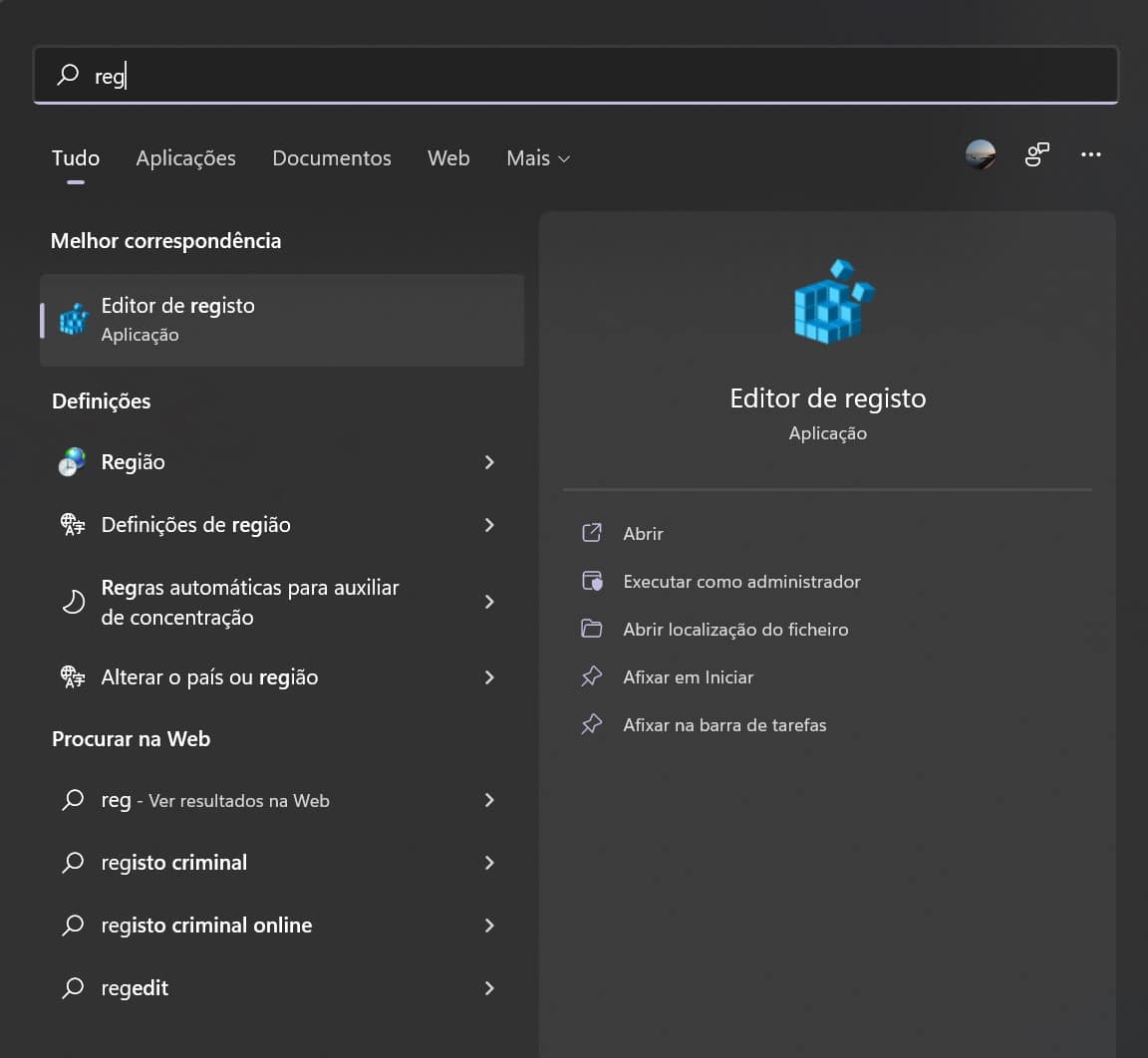This screenshot has width=1148, height=1058.
Task: Open the search feedback icon
Action: pos(1036,154)
